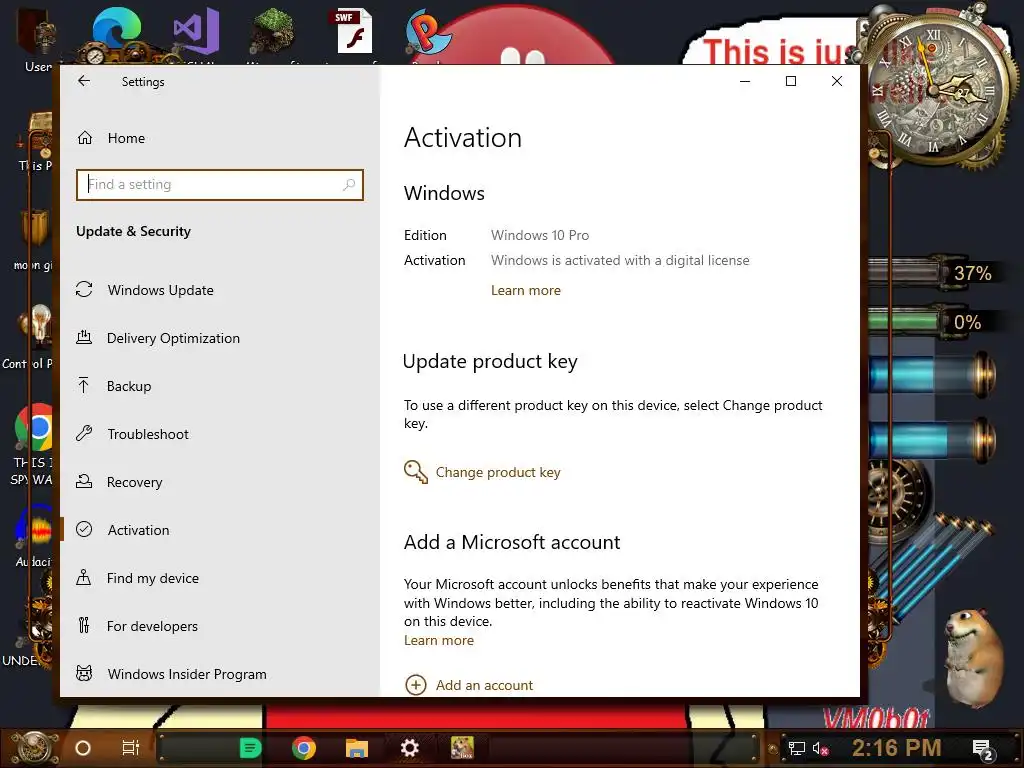Open the Visual Studio desktop shortcut

[196, 30]
